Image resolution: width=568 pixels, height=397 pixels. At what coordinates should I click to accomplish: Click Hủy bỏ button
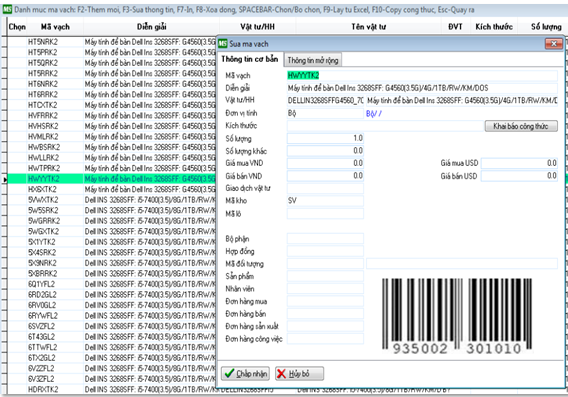pos(299,373)
